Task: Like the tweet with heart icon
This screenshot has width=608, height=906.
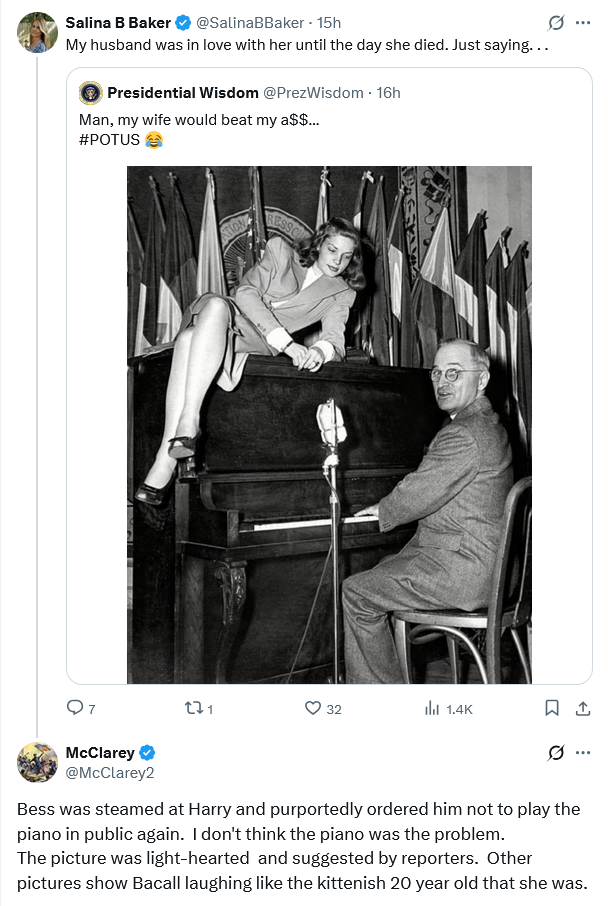Action: pos(312,708)
